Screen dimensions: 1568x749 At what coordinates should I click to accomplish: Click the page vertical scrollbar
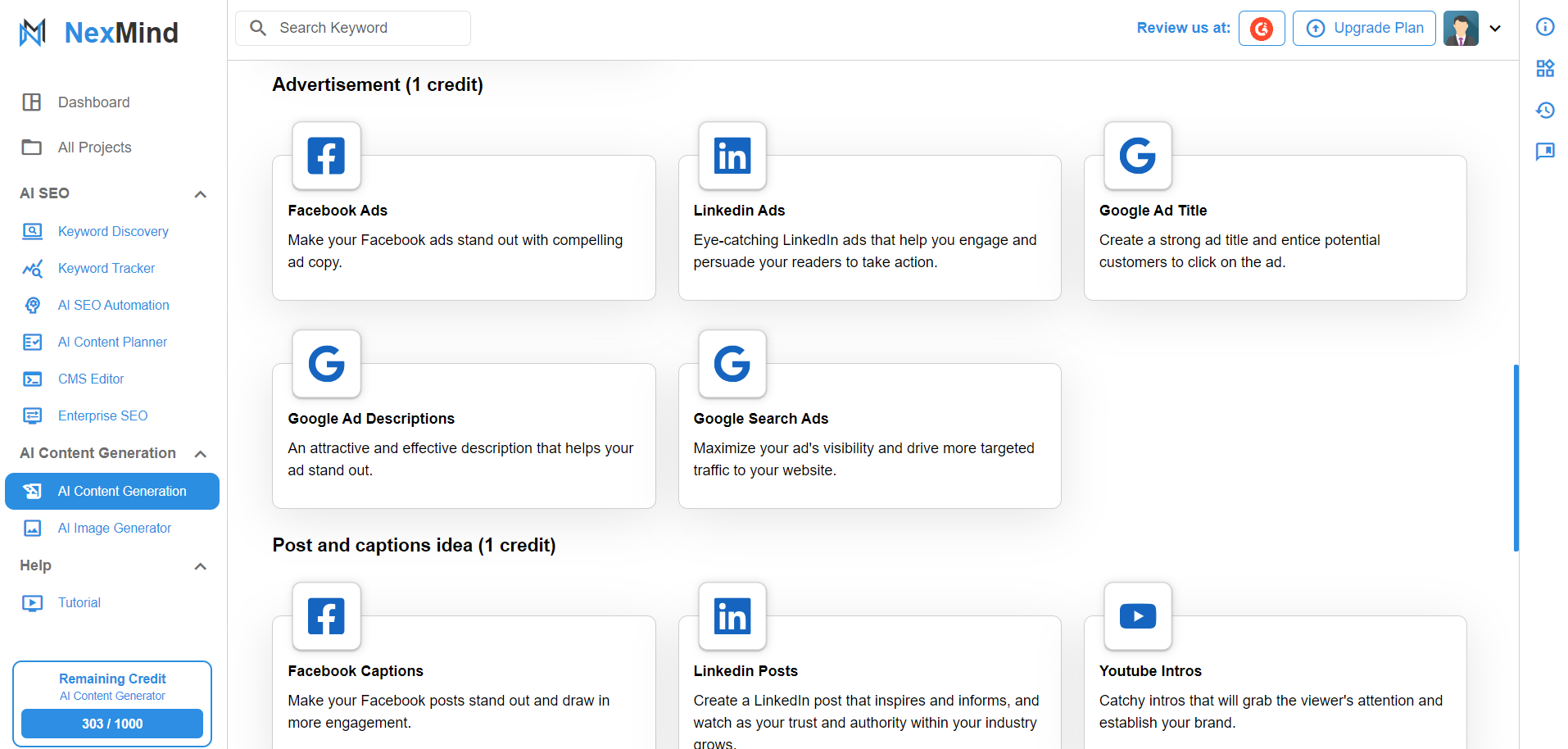(x=1516, y=457)
